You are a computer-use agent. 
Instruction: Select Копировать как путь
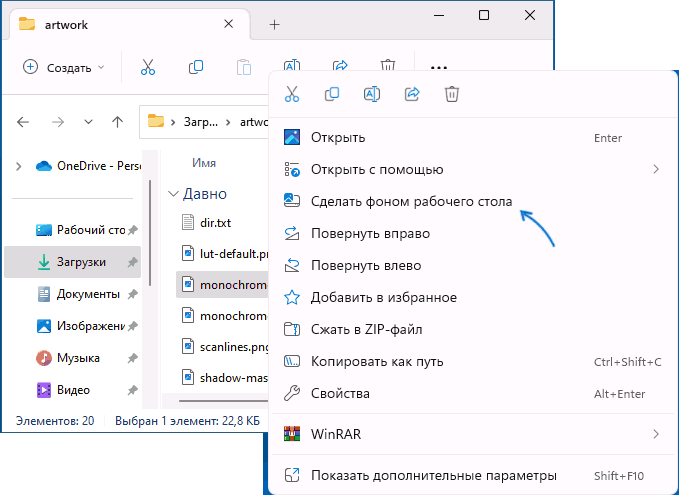click(473, 362)
